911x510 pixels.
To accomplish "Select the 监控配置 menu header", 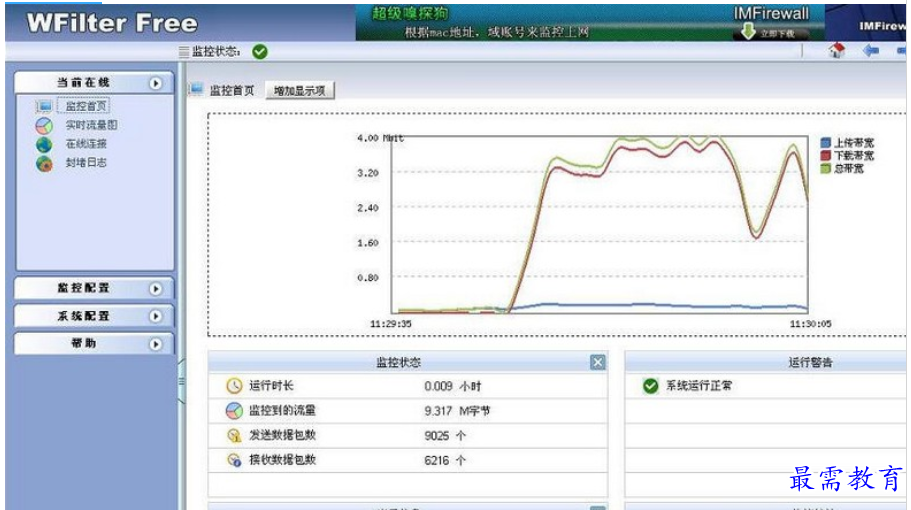I will (94, 288).
